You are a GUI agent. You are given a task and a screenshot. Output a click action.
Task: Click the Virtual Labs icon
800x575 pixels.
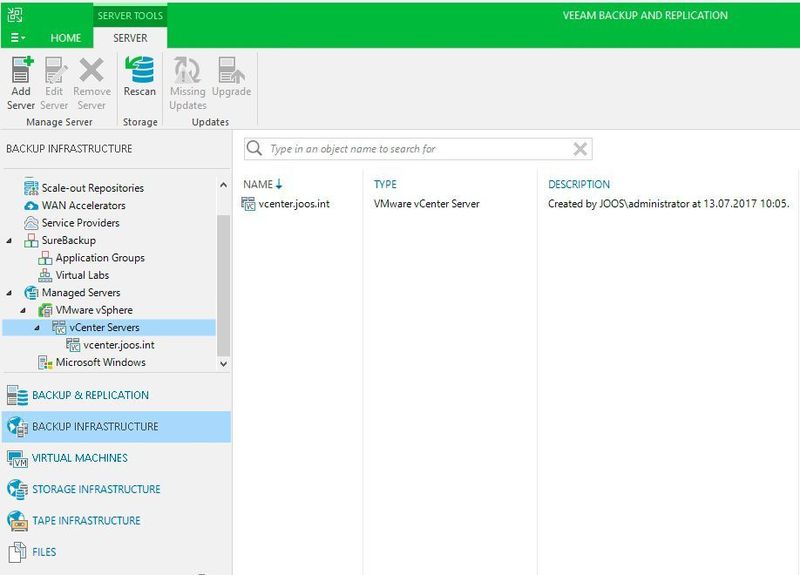coord(45,275)
